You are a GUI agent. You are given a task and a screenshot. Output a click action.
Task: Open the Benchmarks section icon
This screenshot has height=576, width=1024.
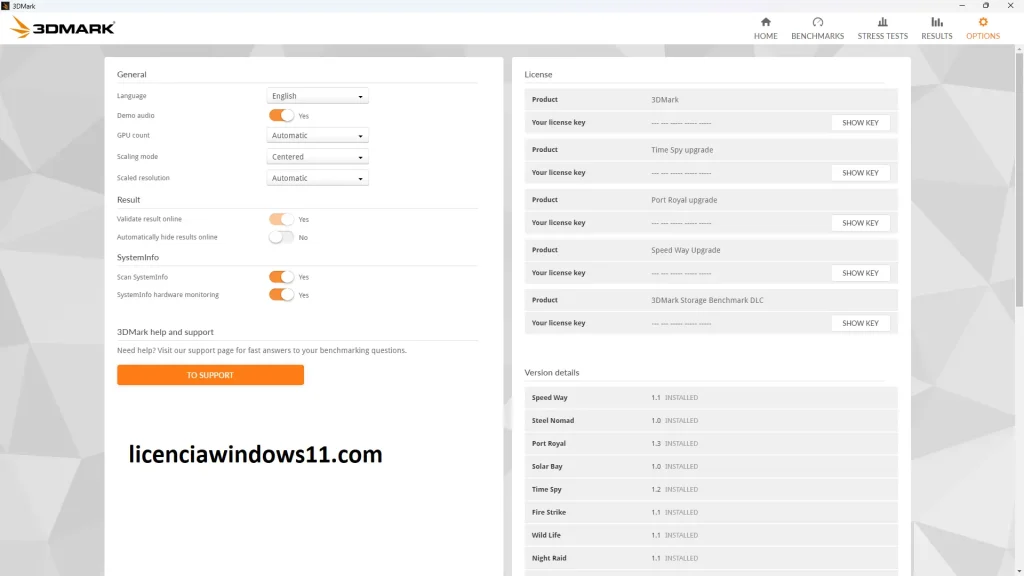point(817,22)
